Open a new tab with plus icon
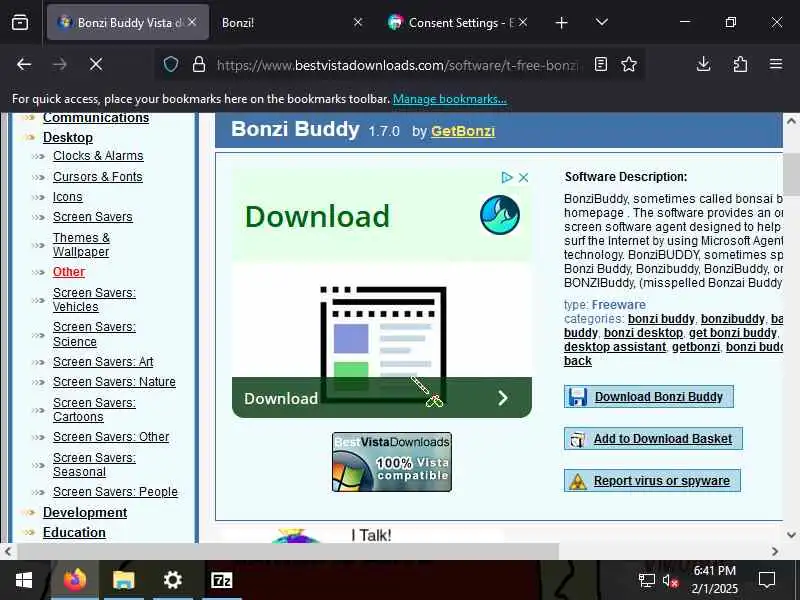 561,22
